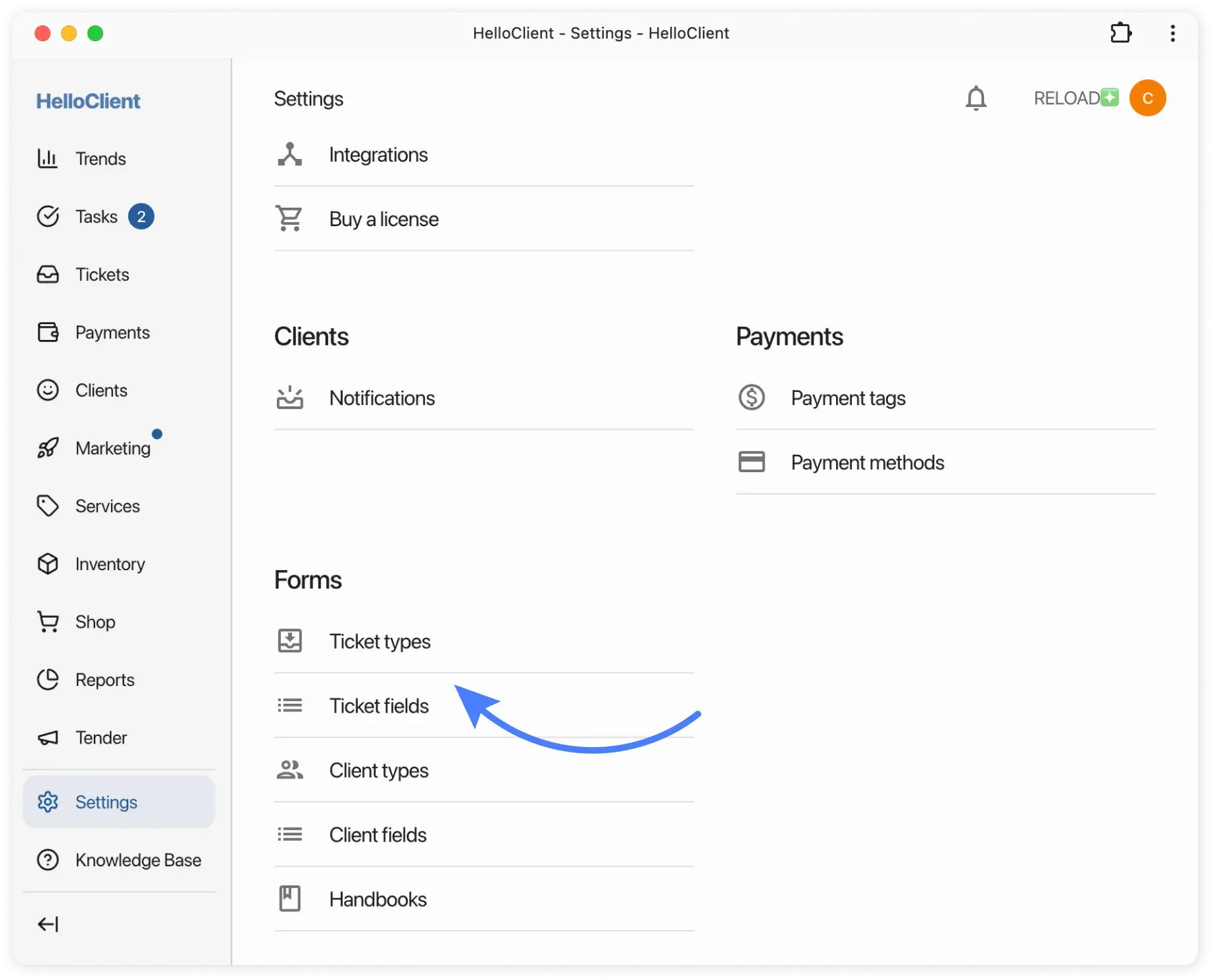
Task: Open the notification bell
Action: click(976, 98)
